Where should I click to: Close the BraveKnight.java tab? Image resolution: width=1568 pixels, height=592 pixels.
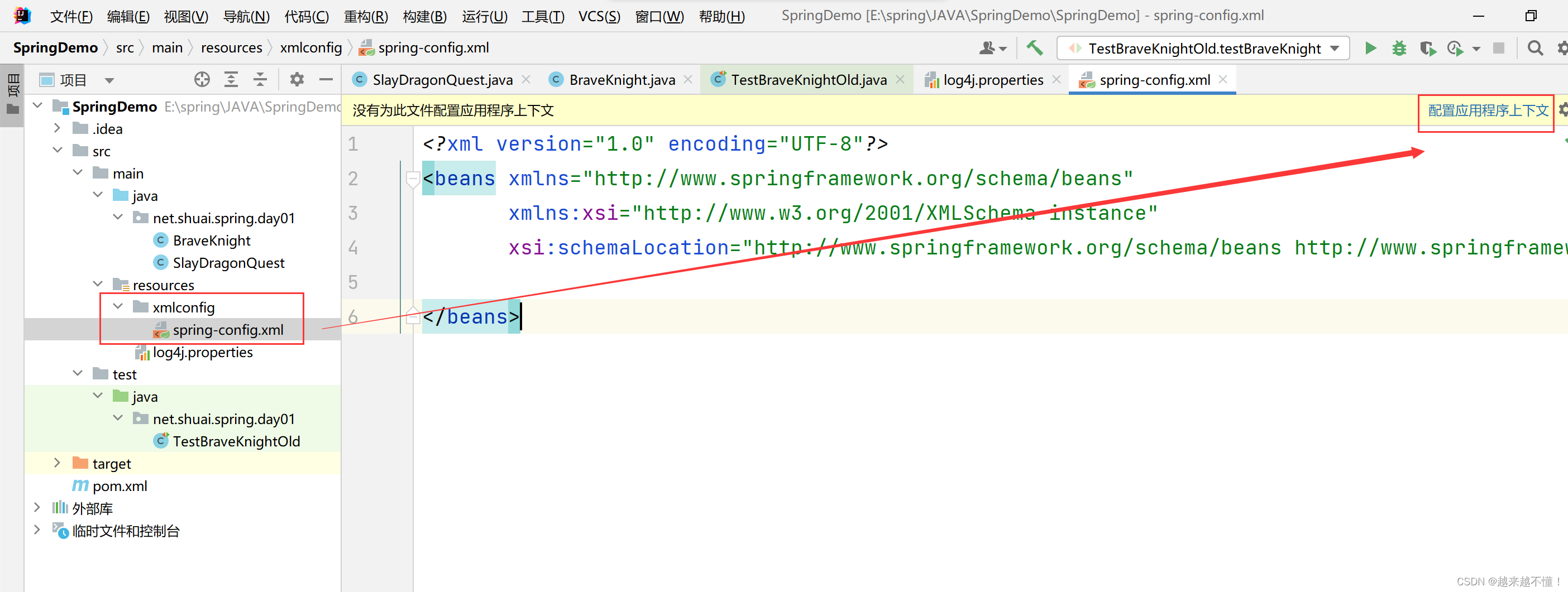tap(688, 80)
